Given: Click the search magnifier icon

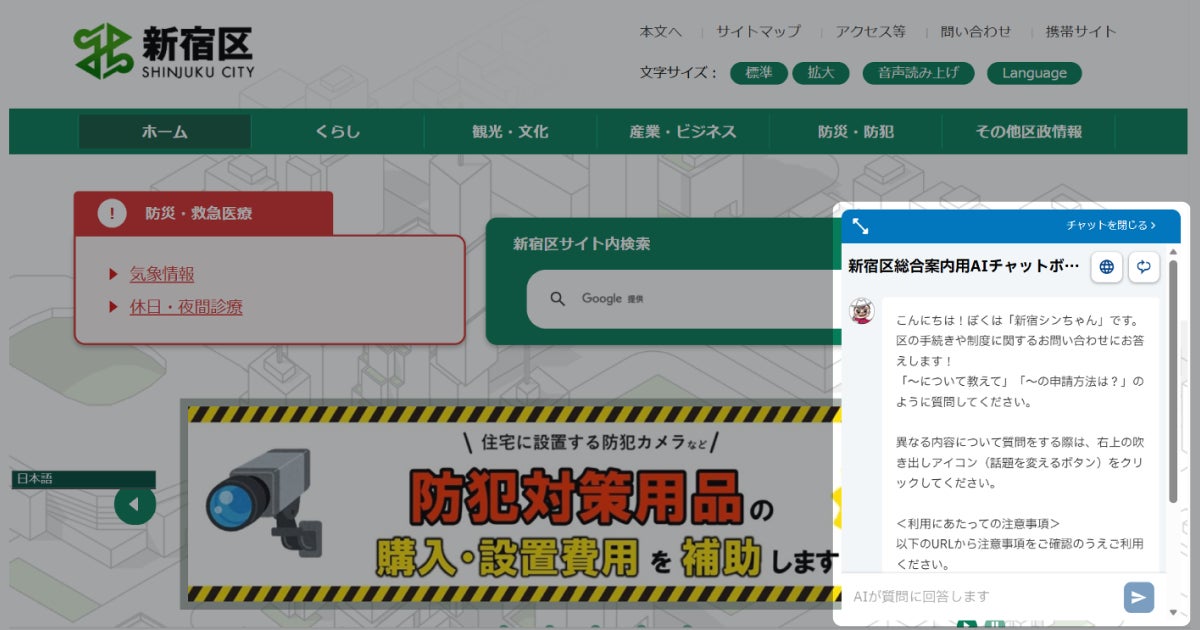Looking at the screenshot, I should click(558, 298).
